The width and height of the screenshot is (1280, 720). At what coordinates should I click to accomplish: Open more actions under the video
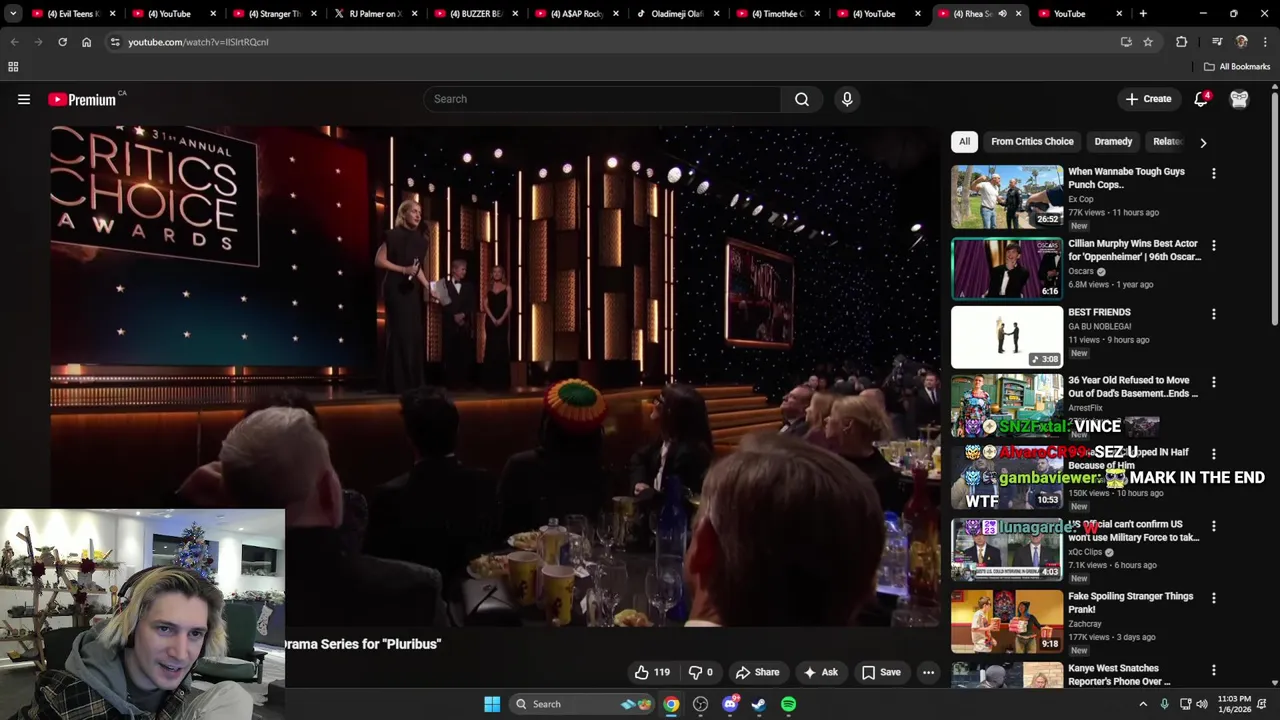point(928,672)
